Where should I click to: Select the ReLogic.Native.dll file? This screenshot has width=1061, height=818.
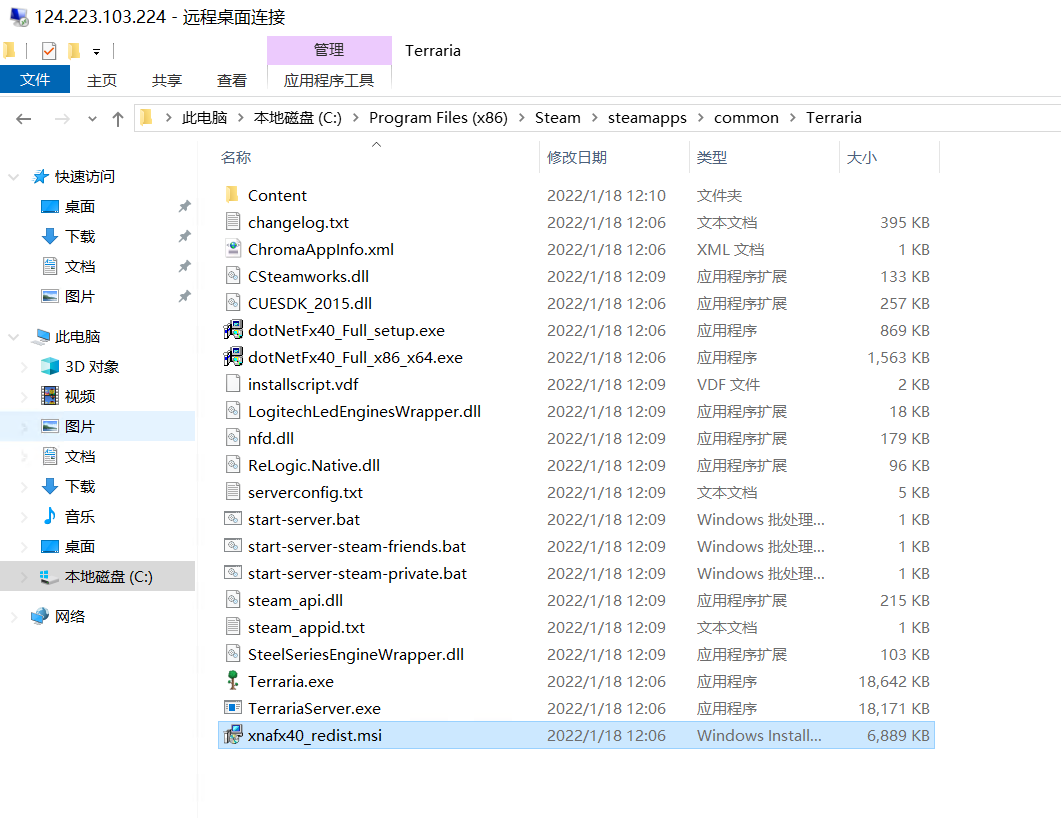click(576, 465)
